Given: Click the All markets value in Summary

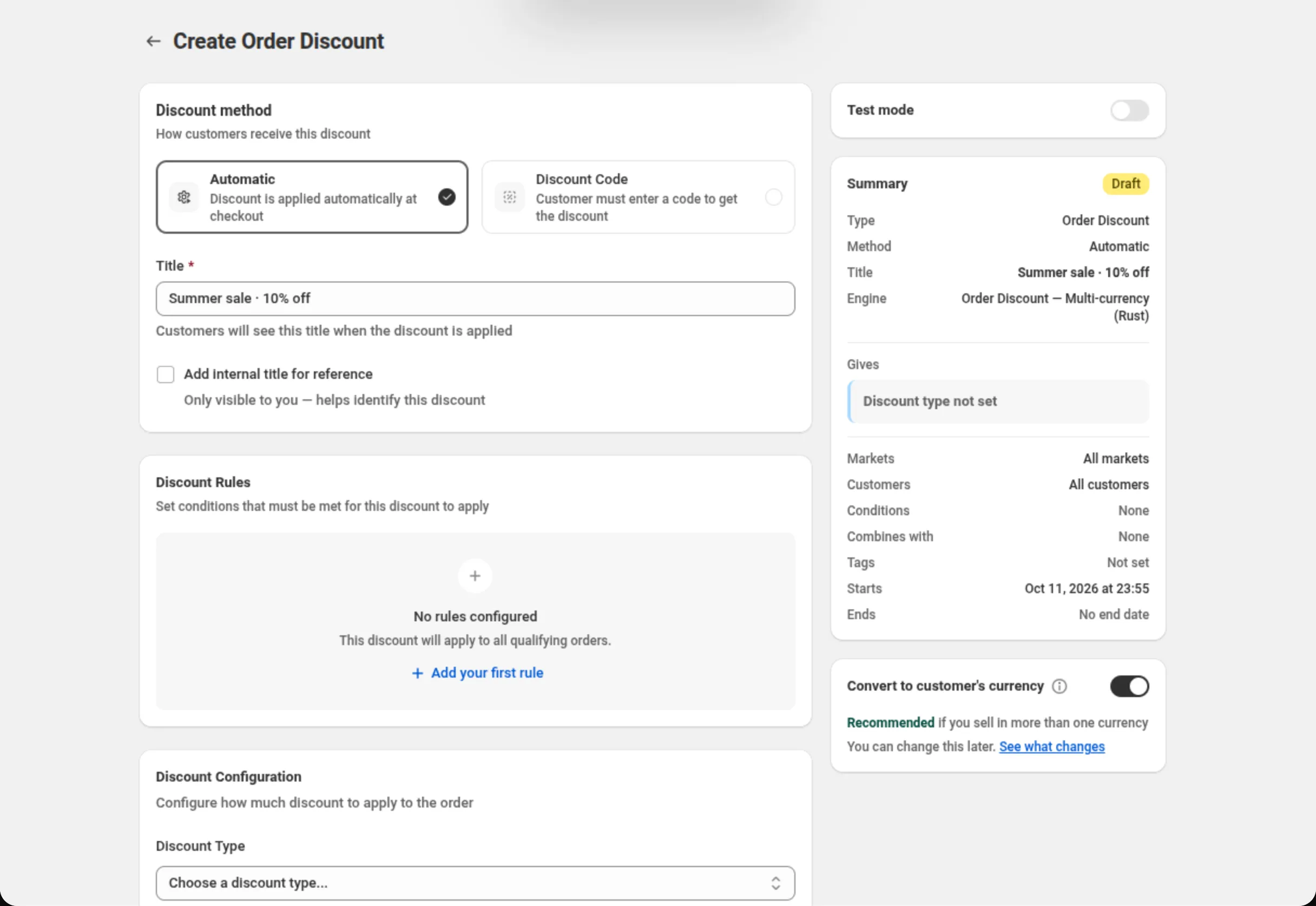Looking at the screenshot, I should pos(1116,458).
